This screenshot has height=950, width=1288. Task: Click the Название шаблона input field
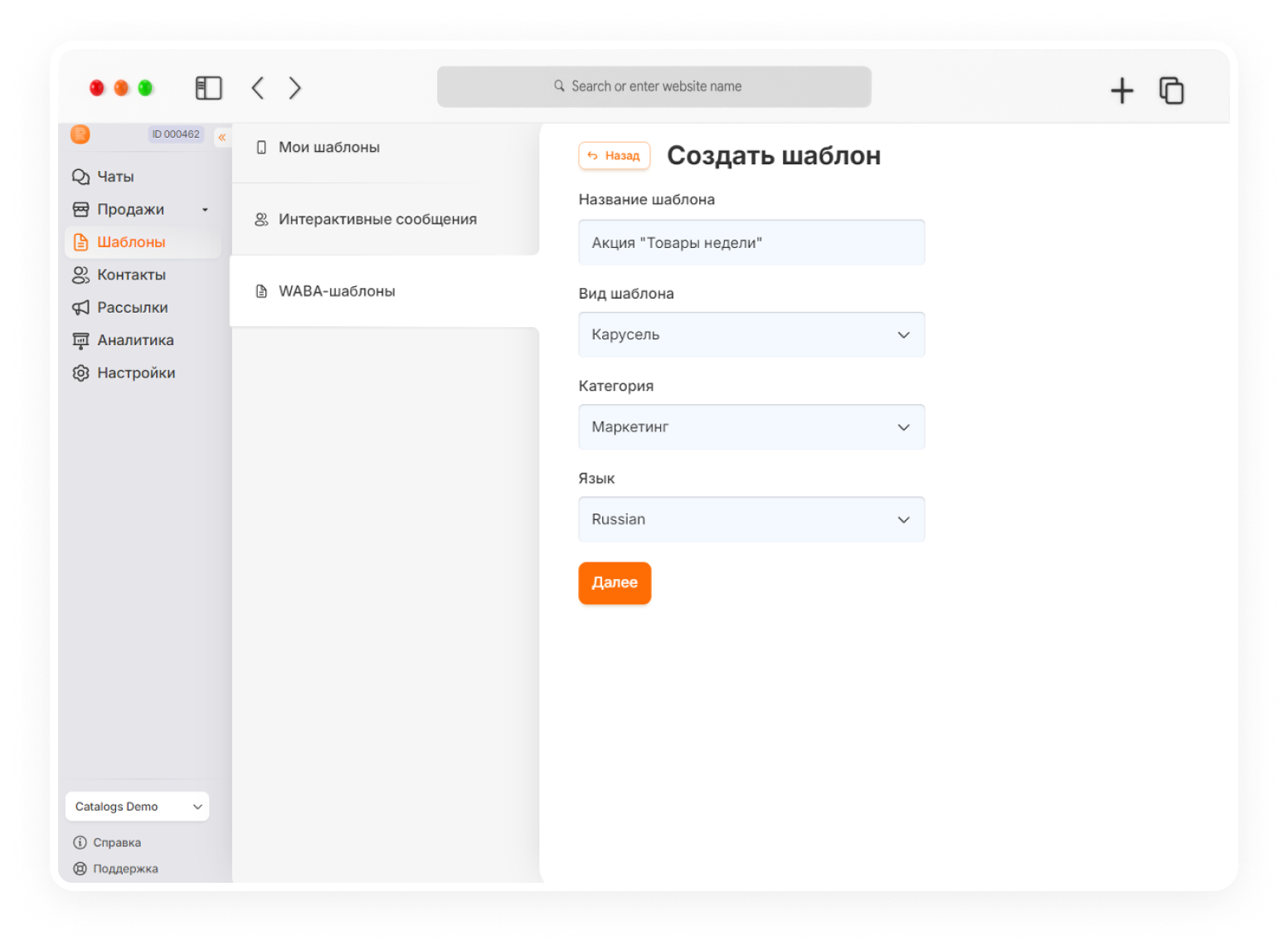click(x=751, y=242)
